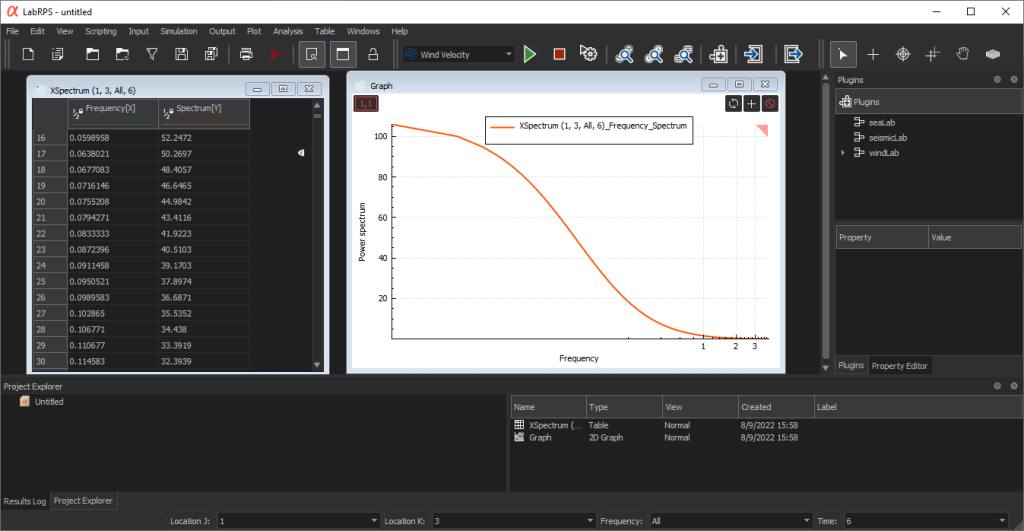
Task: Switch to the Property Editor tab
Action: [900, 366]
